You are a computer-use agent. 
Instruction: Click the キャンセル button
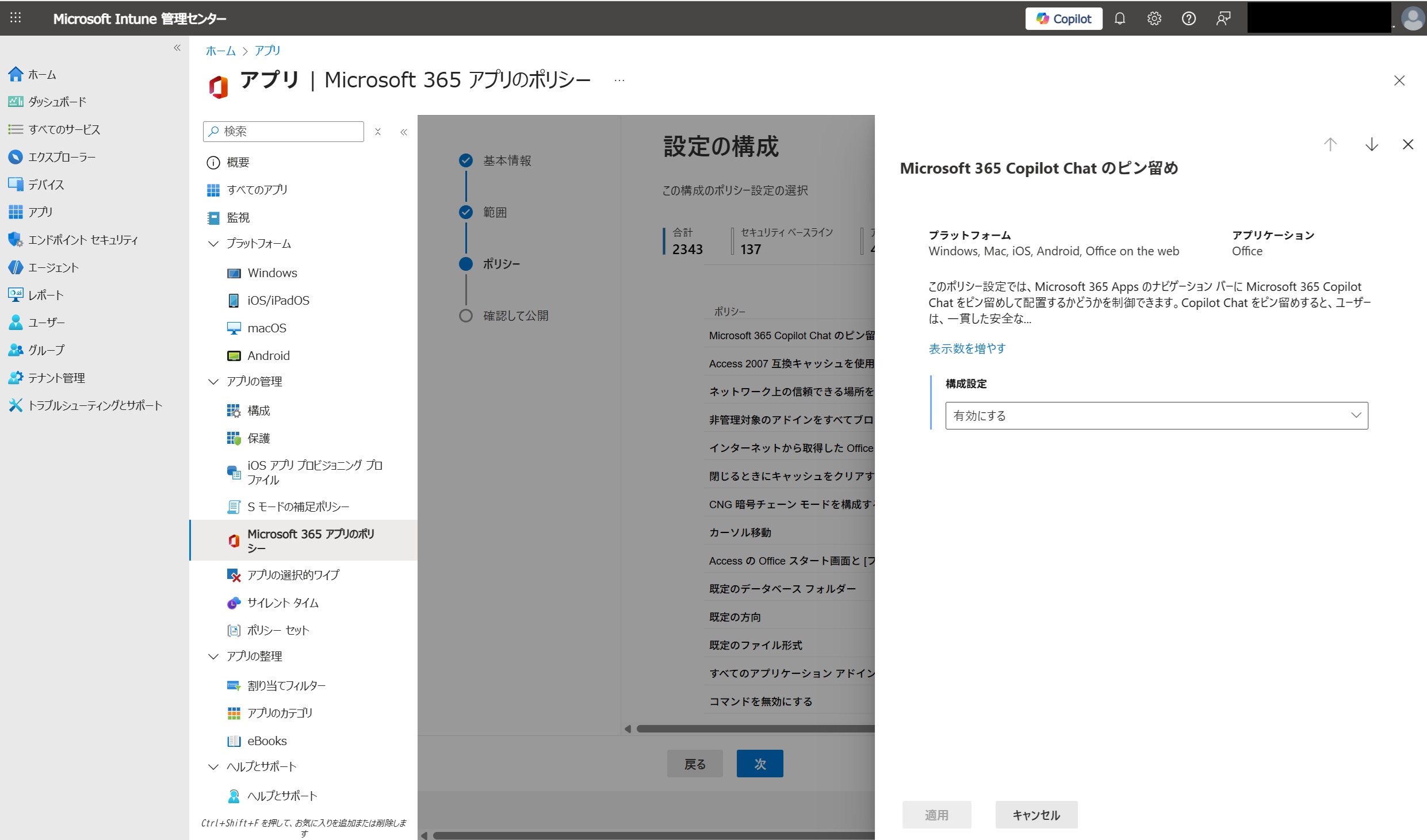[1036, 815]
